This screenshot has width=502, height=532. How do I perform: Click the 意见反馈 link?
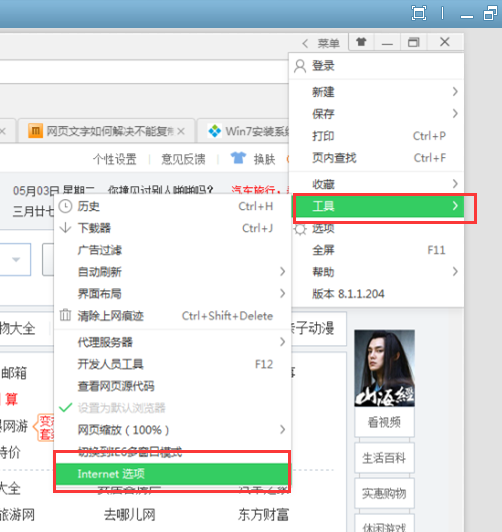183,159
